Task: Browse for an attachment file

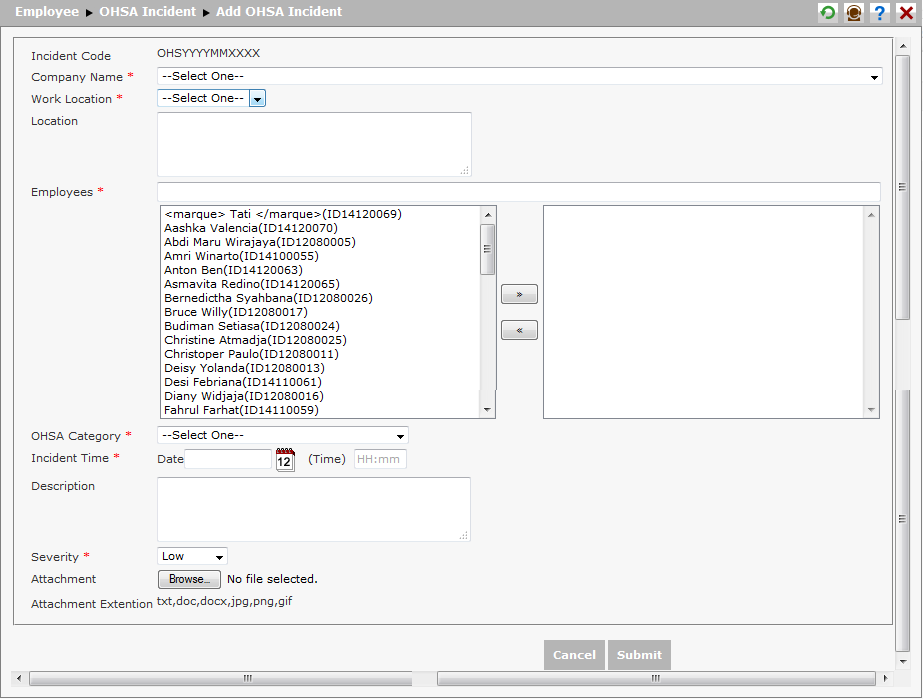Action: pos(188,579)
